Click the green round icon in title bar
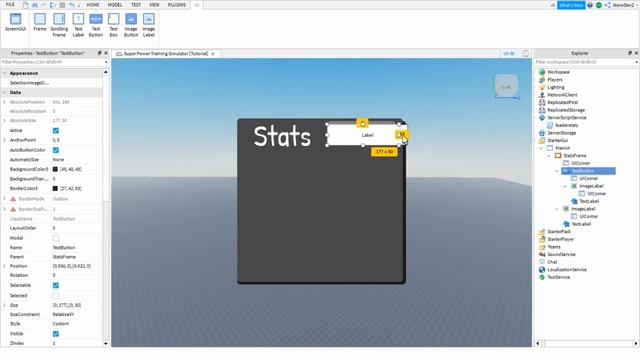 tap(599, 5)
